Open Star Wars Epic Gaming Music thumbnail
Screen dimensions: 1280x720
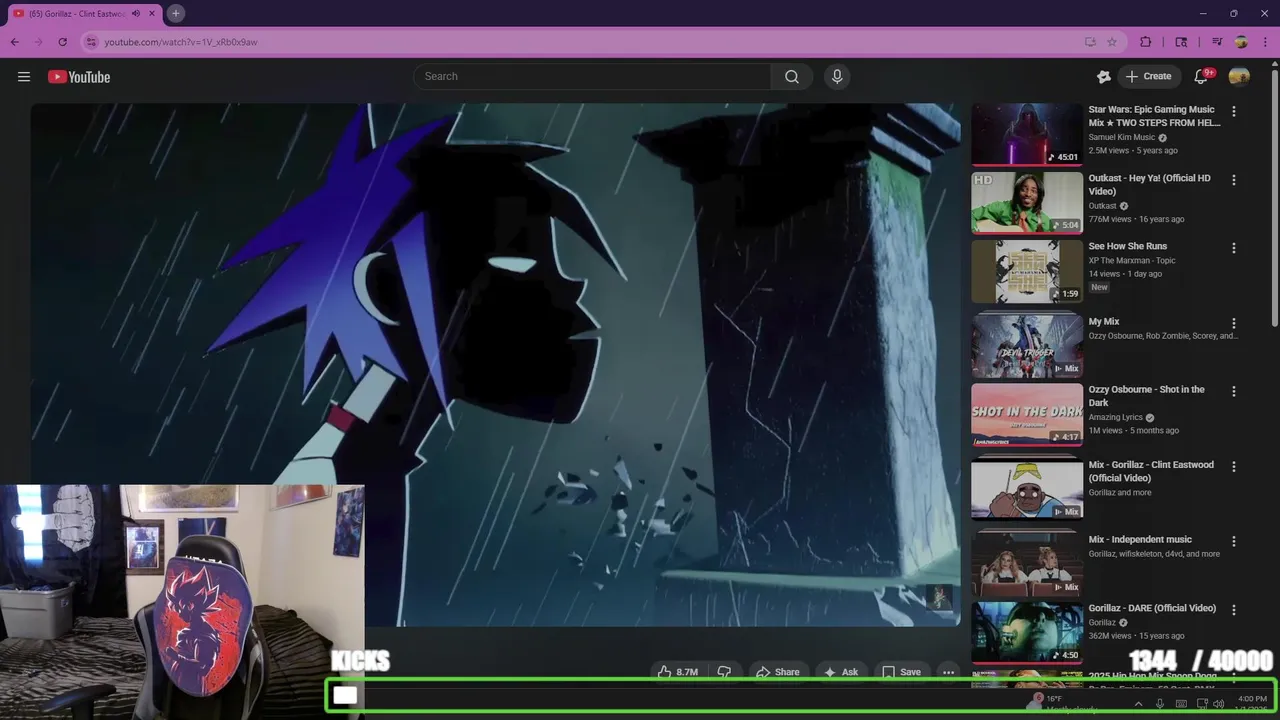point(1027,134)
